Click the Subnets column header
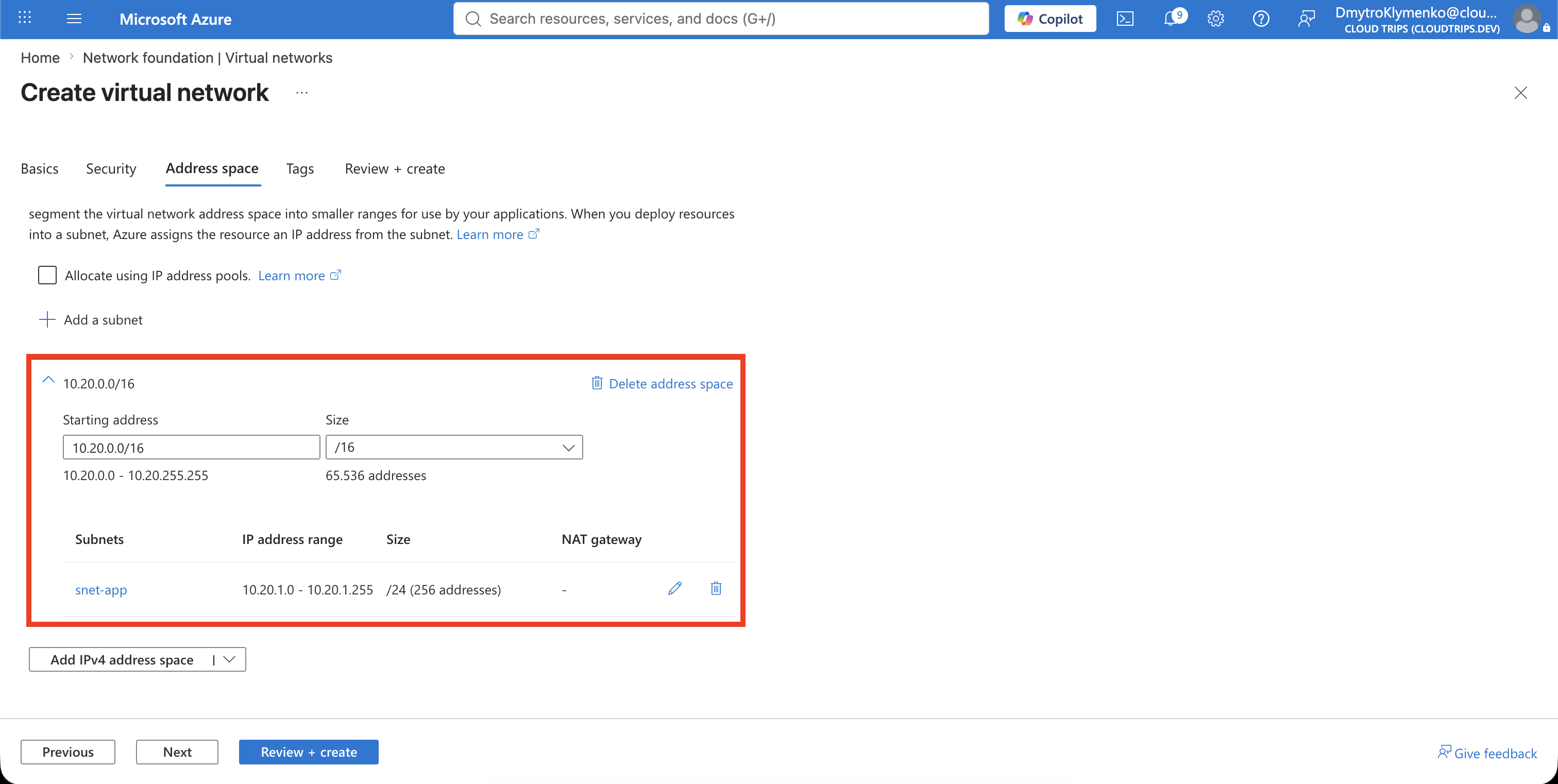Screen dimensions: 1558x784 pyautogui.click(x=99, y=539)
